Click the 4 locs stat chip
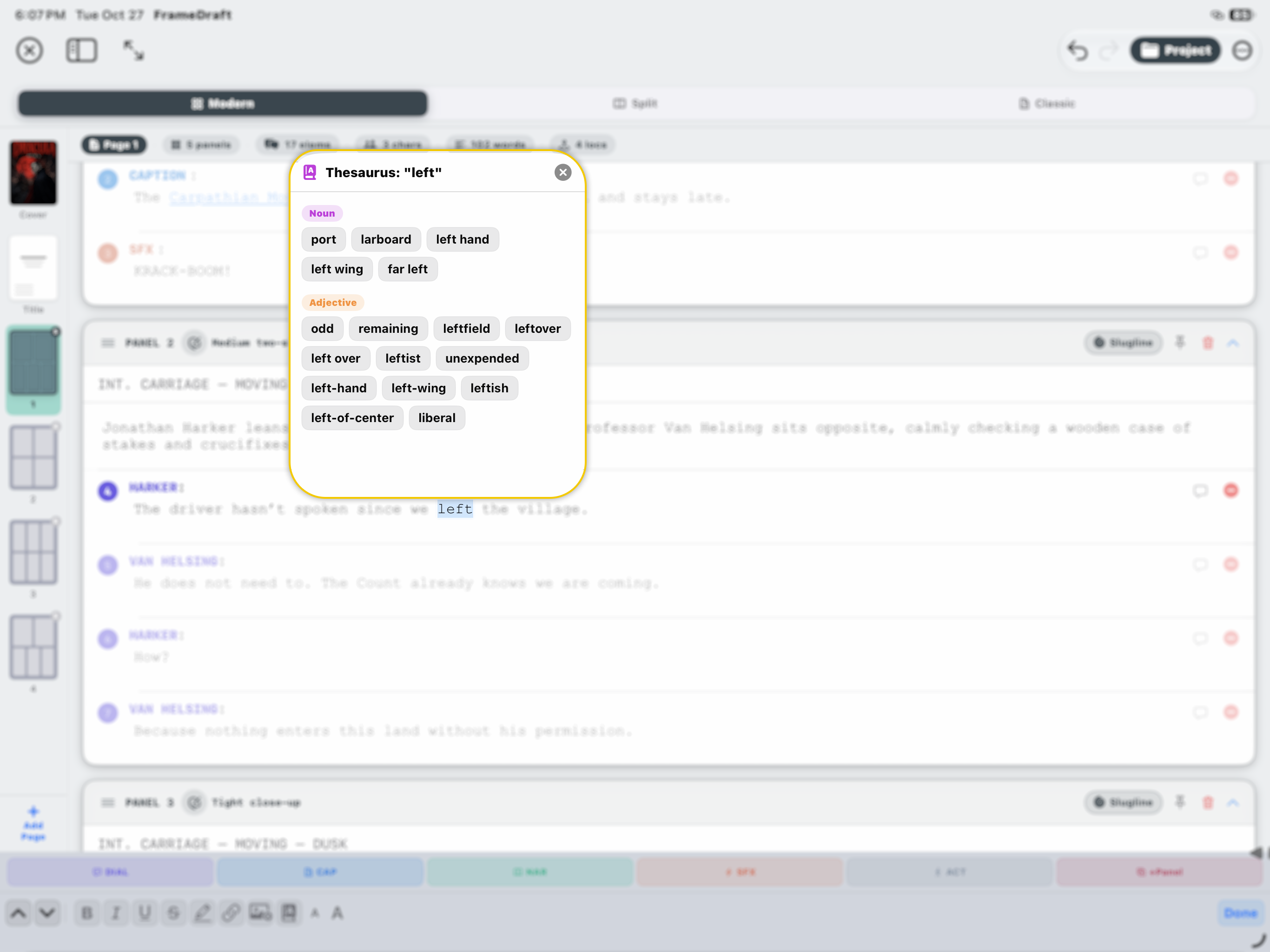Screen dimensions: 1270x952 (x=583, y=145)
